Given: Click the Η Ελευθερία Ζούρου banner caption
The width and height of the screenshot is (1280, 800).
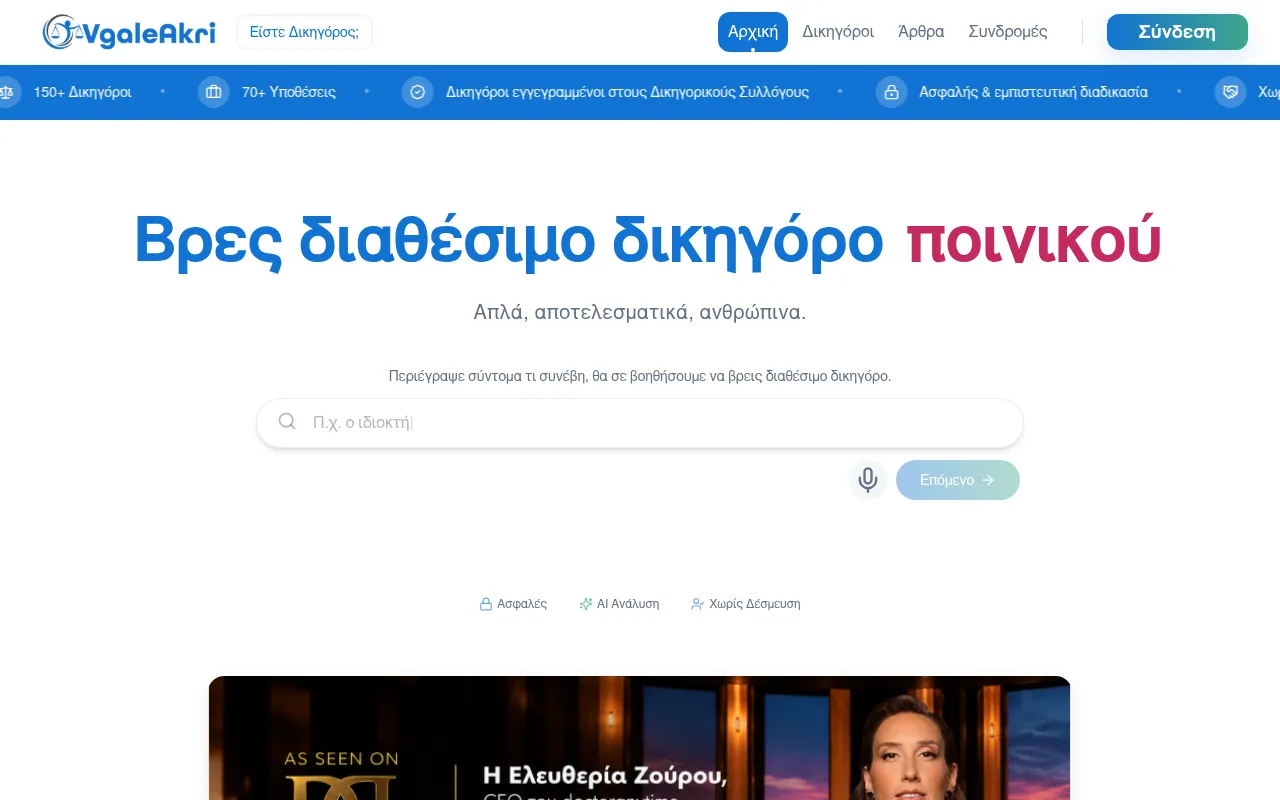Looking at the screenshot, I should 605,776.
